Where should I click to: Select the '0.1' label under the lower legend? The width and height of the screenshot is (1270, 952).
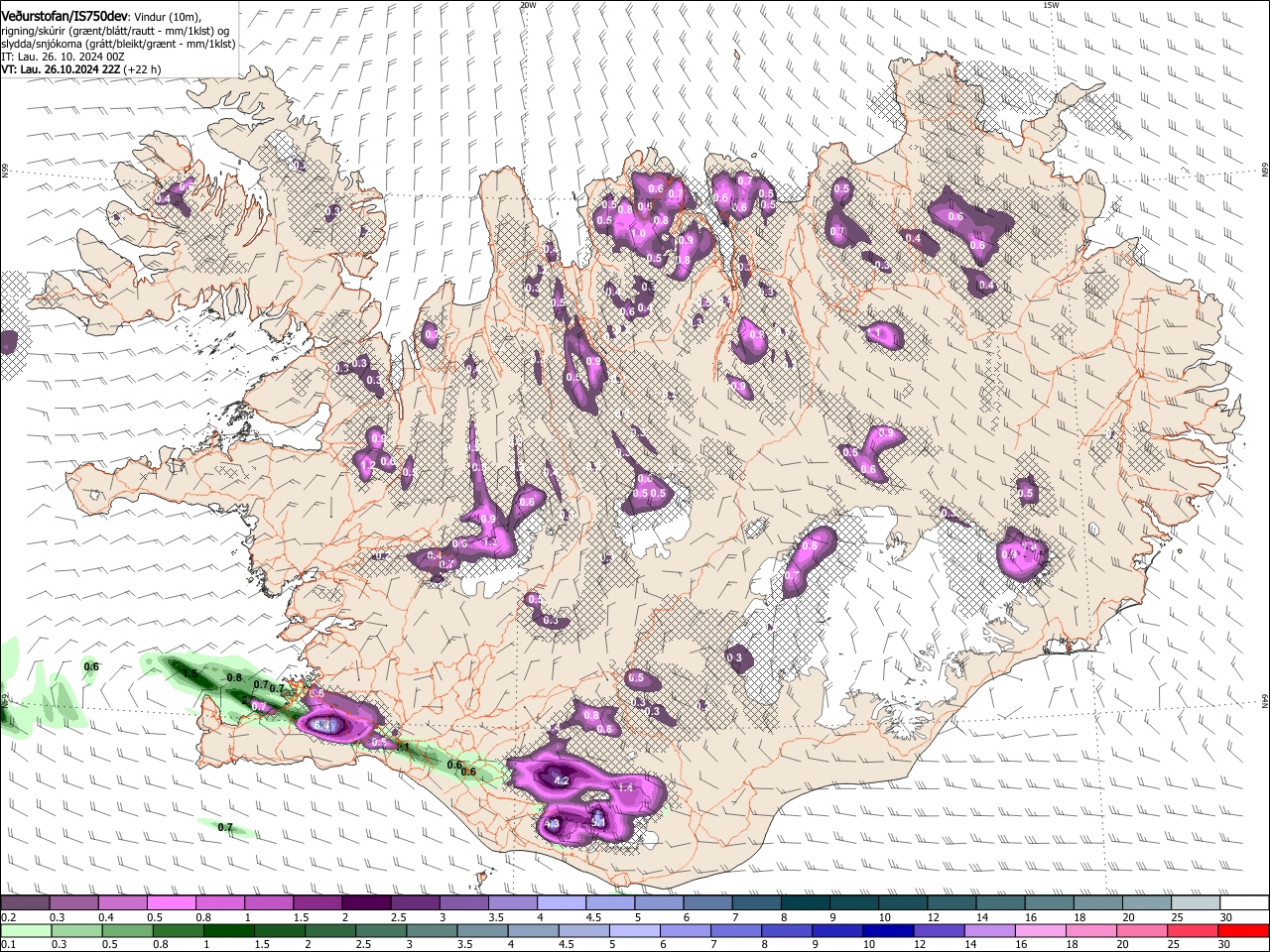7,944
